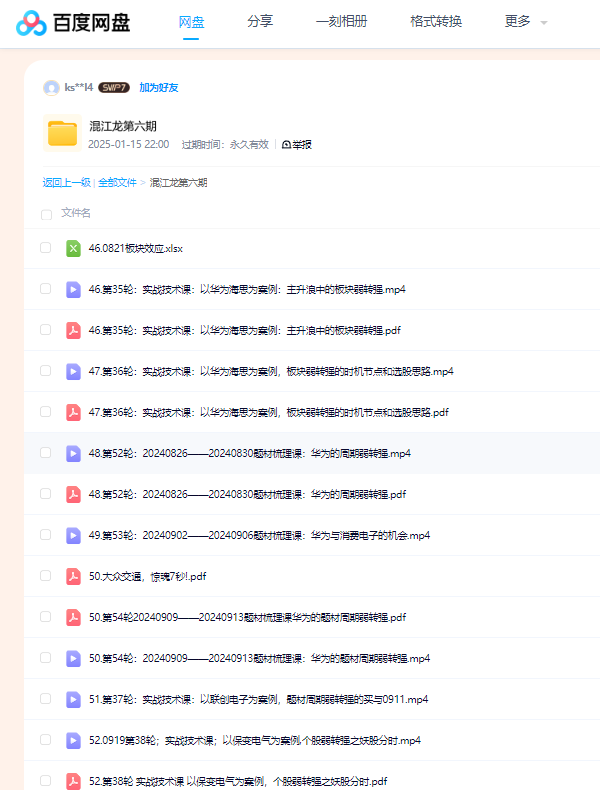The height and width of the screenshot is (790, 600).
Task: Check the box for 50.大众交通 pdf file
Action: 45,575
